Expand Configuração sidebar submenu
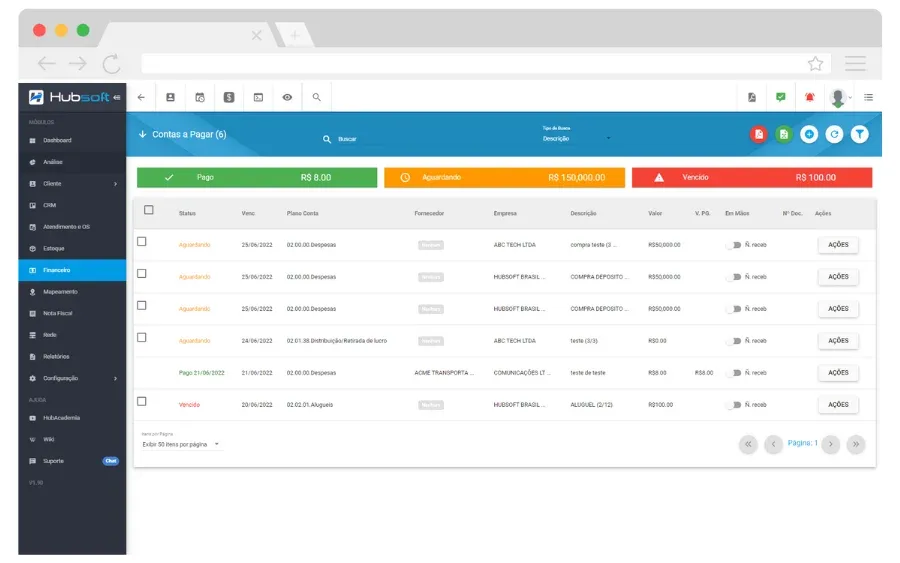 [72, 379]
